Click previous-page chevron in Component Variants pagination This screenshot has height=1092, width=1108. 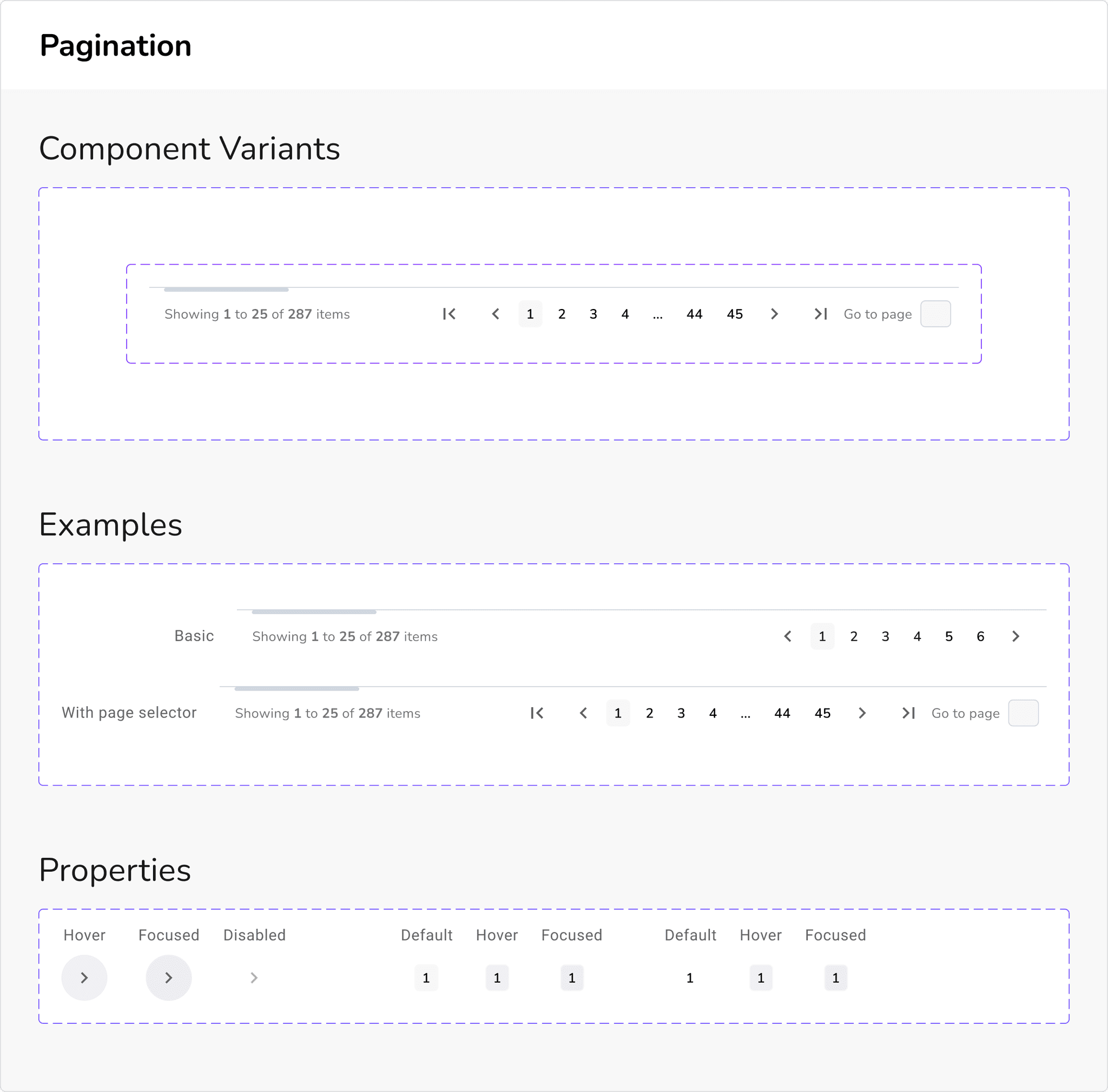click(496, 314)
